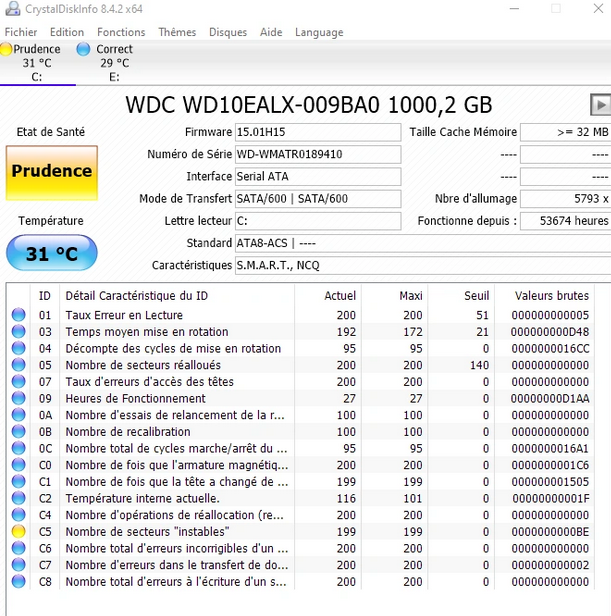Click the Lettre lecteur field C:
Viewport: 611px width, 616px height.
[x=318, y=221]
